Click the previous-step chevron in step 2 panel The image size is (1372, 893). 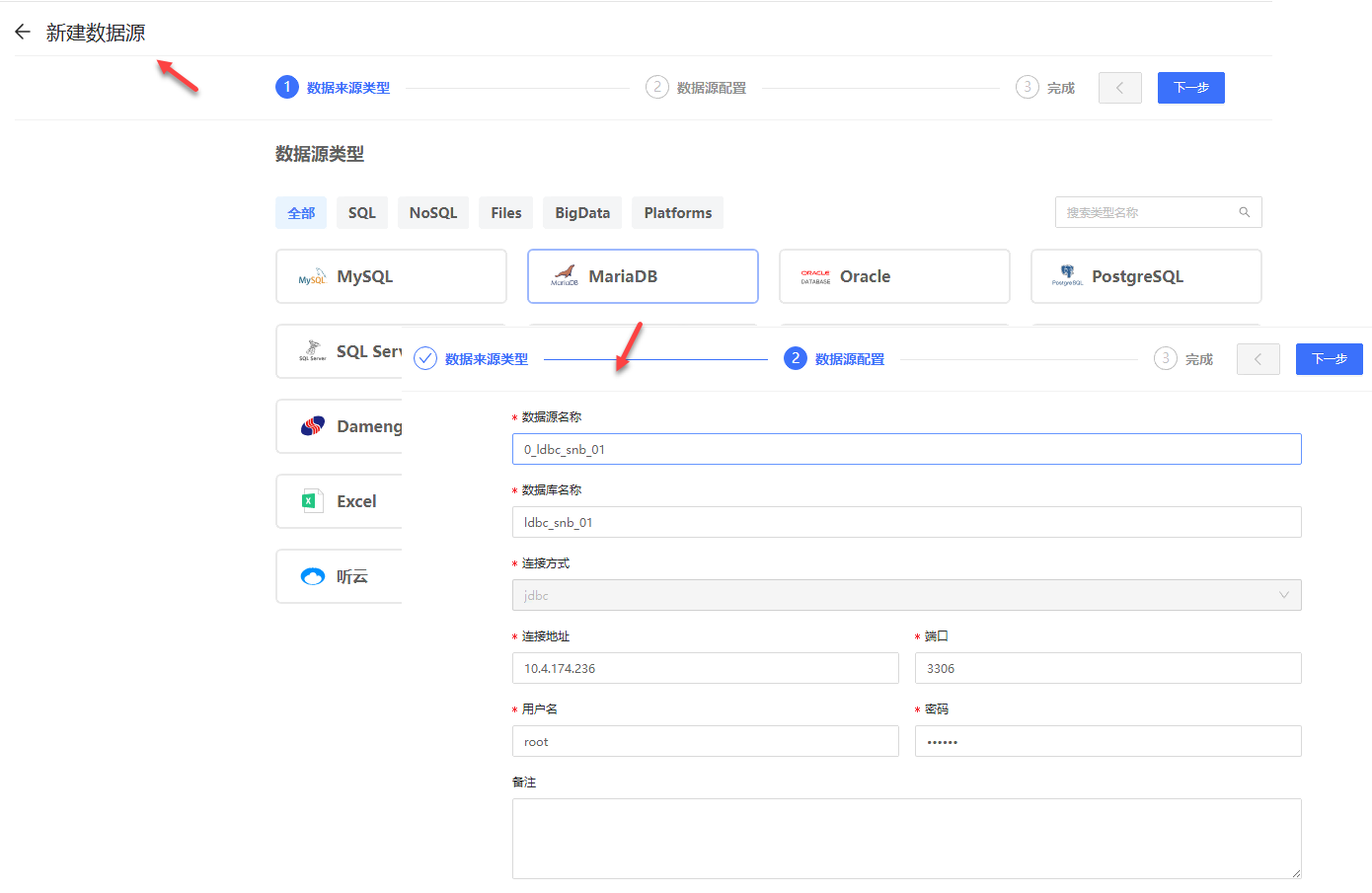pyautogui.click(x=1258, y=359)
